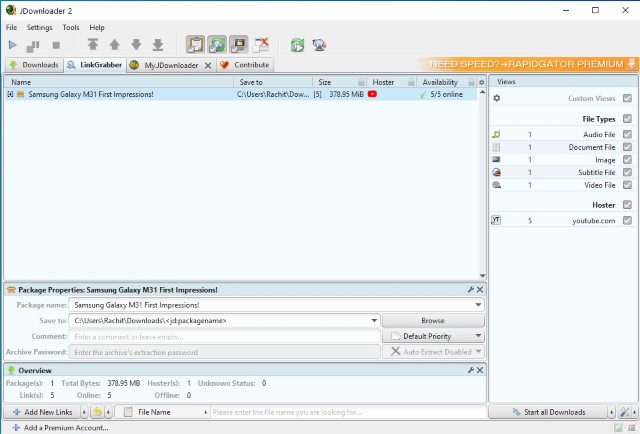640x434 pixels.
Task: Open the Contribute tab
Action: (x=245, y=65)
